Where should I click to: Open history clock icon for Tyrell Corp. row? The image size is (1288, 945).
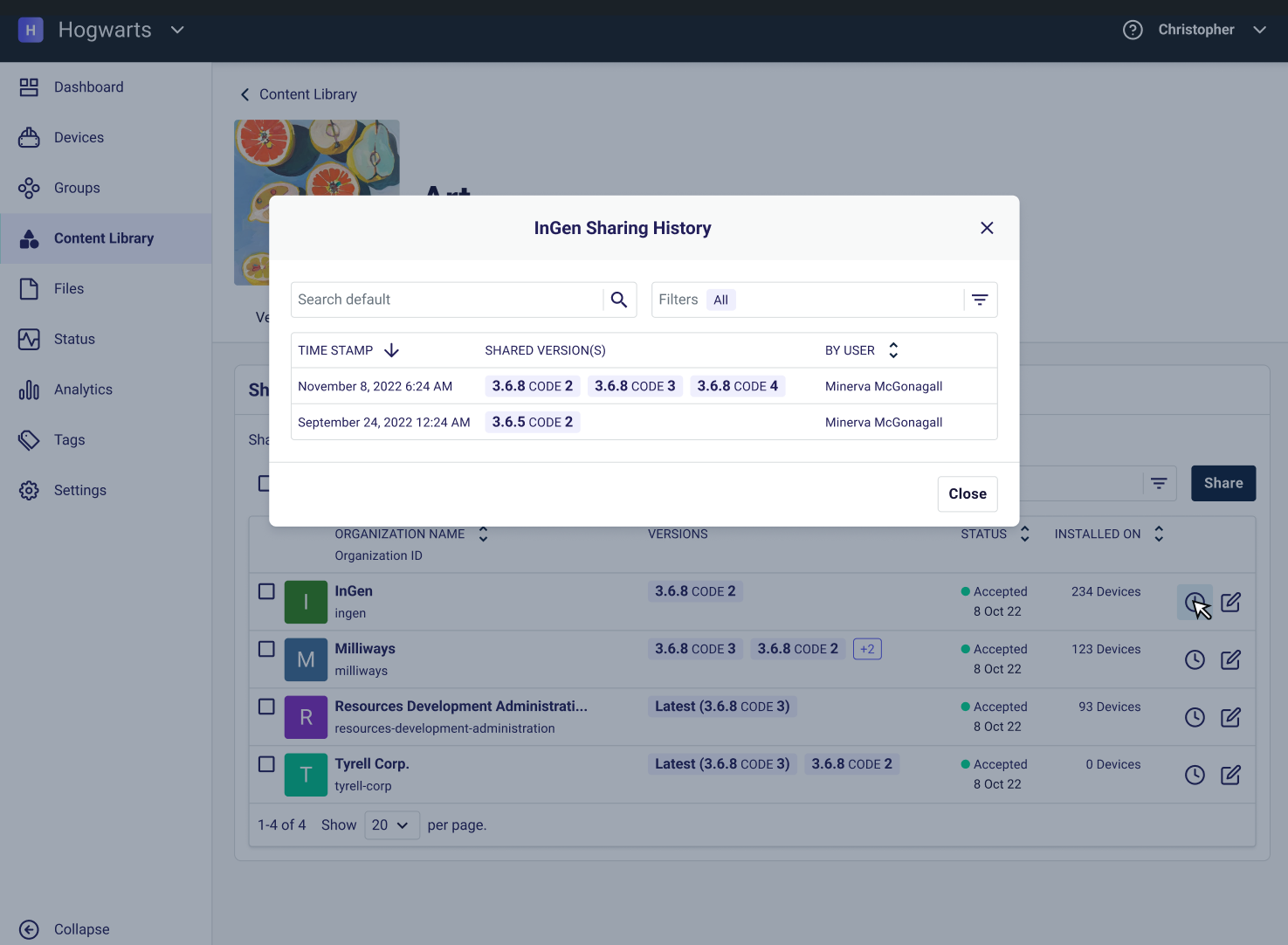[1195, 775]
